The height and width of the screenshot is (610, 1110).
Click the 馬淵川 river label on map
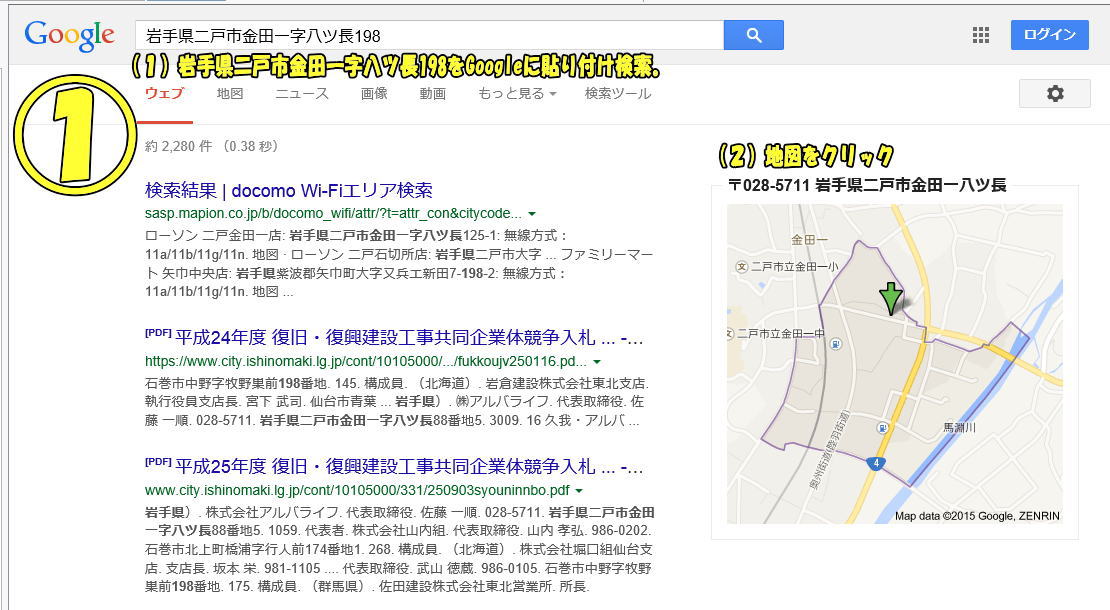pyautogui.click(x=960, y=427)
